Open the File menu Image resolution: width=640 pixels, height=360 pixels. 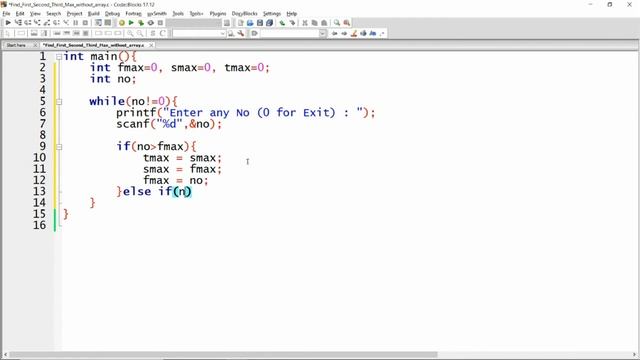[6, 13]
